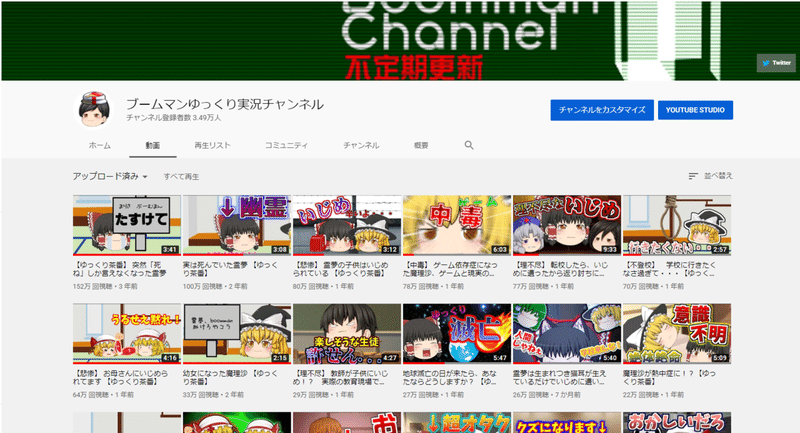Click title 【不登校】学校に行きたくなさ過ぎて
The image size is (800, 433).
tap(670, 269)
